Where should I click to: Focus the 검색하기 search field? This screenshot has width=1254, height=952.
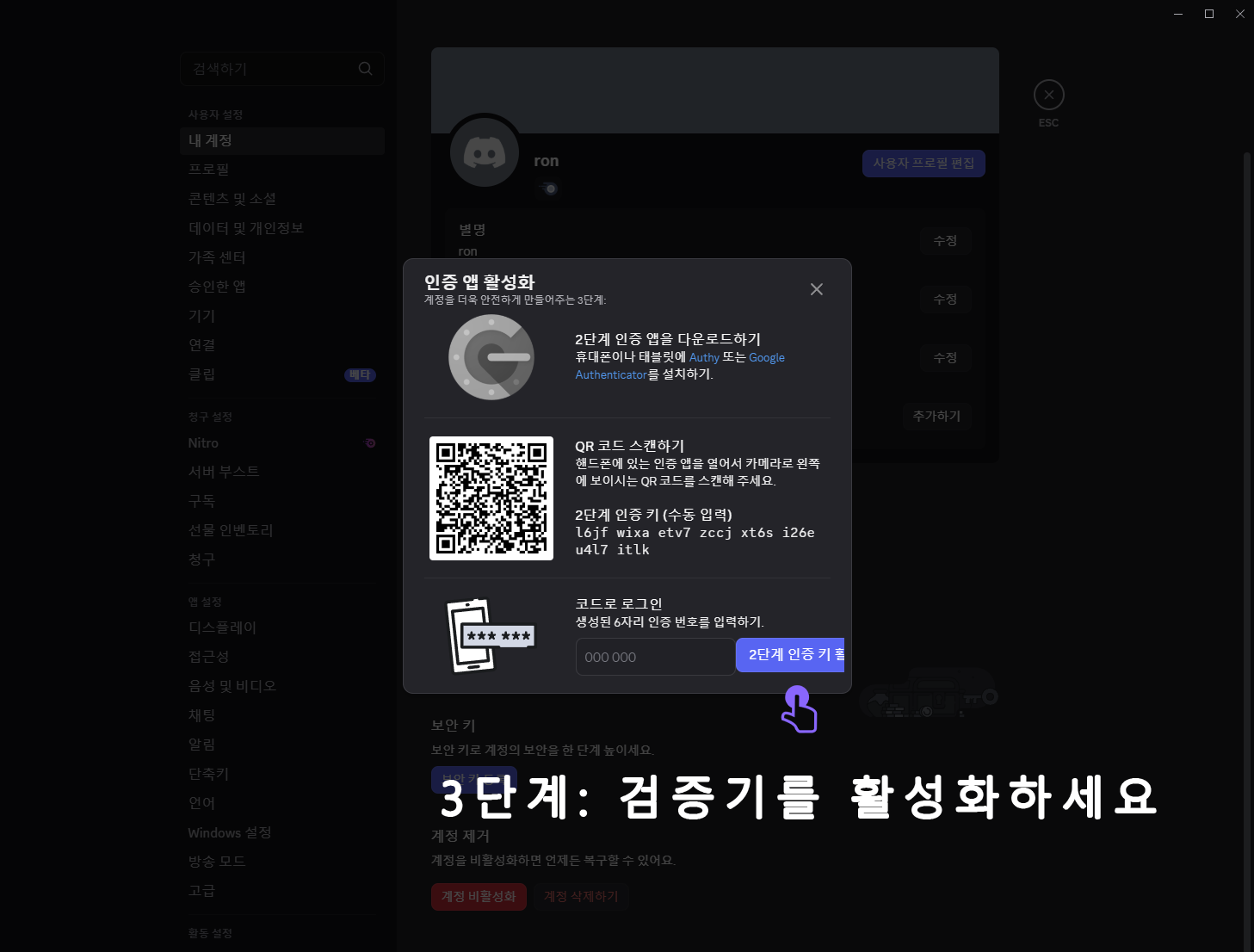coord(282,69)
